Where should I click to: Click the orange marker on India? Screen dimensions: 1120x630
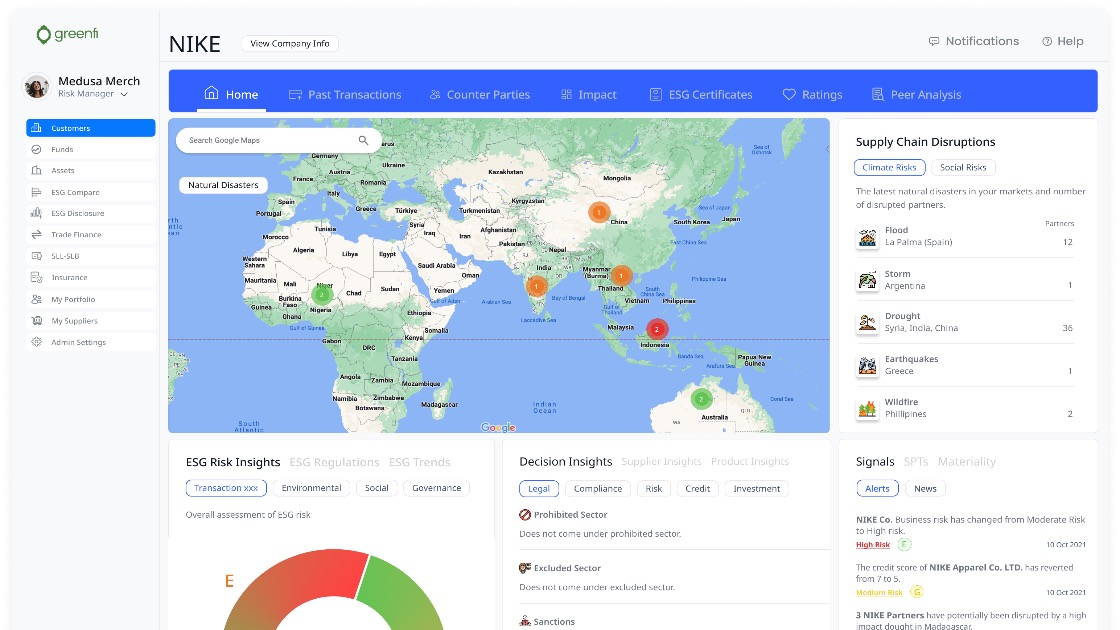pos(536,286)
